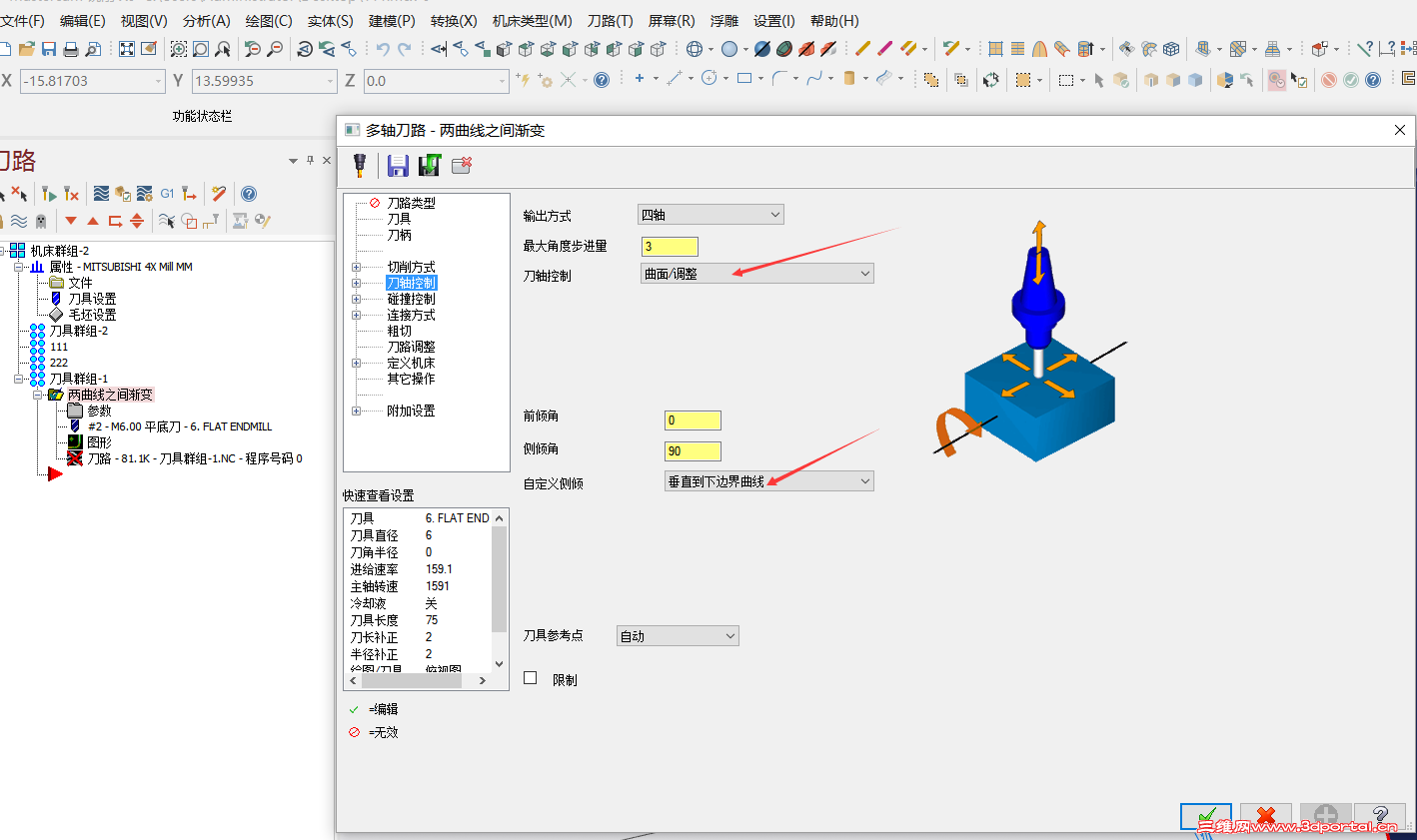
Task: Click the backplot selected operations icon
Action: [x=101, y=194]
